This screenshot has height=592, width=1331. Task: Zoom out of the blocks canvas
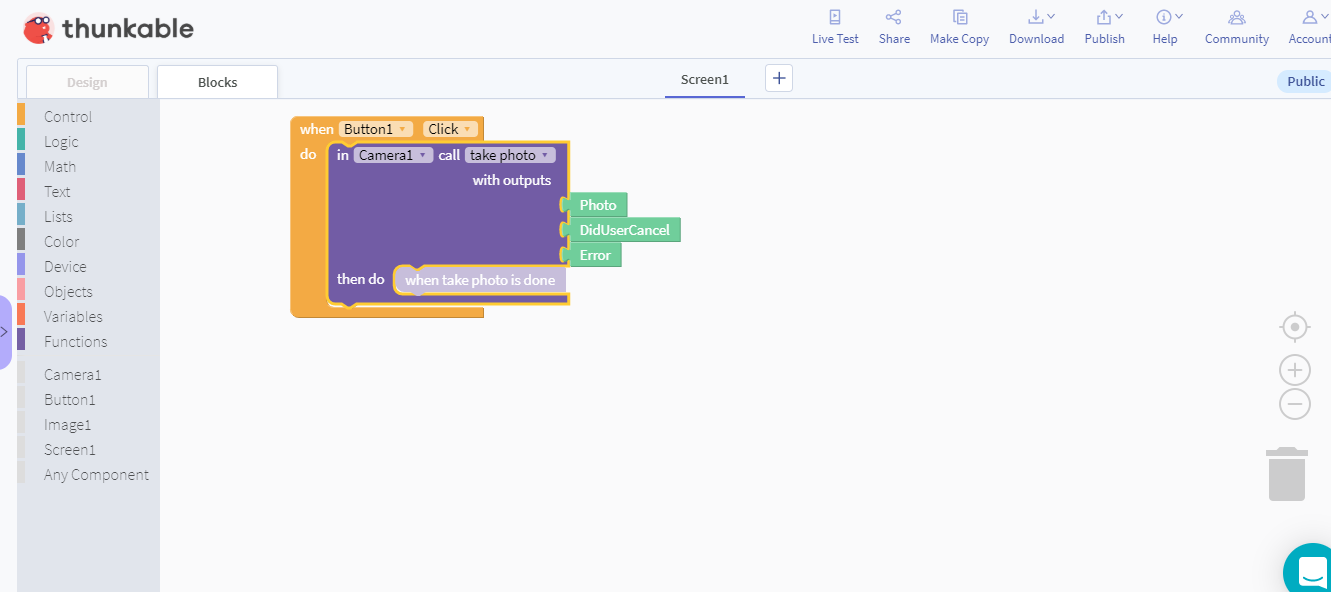click(x=1294, y=404)
